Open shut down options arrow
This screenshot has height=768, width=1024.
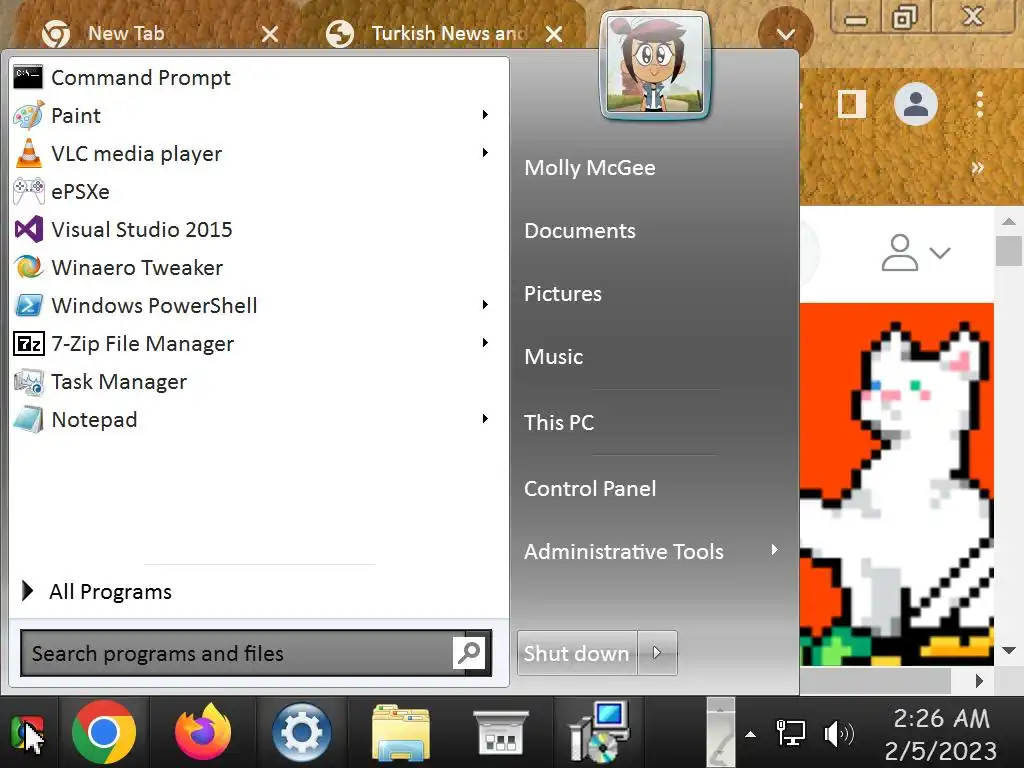[657, 652]
